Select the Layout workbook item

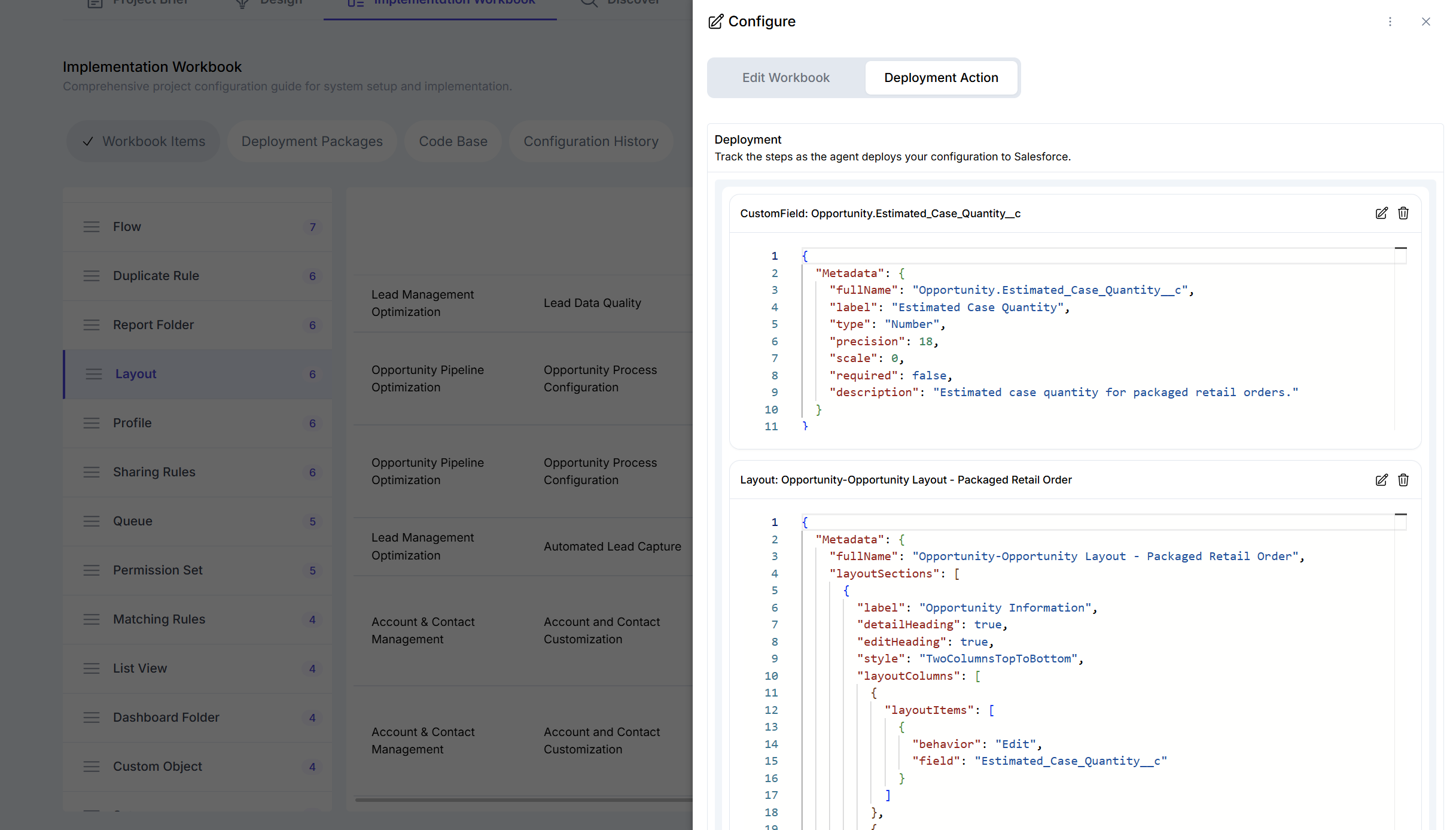click(x=197, y=374)
